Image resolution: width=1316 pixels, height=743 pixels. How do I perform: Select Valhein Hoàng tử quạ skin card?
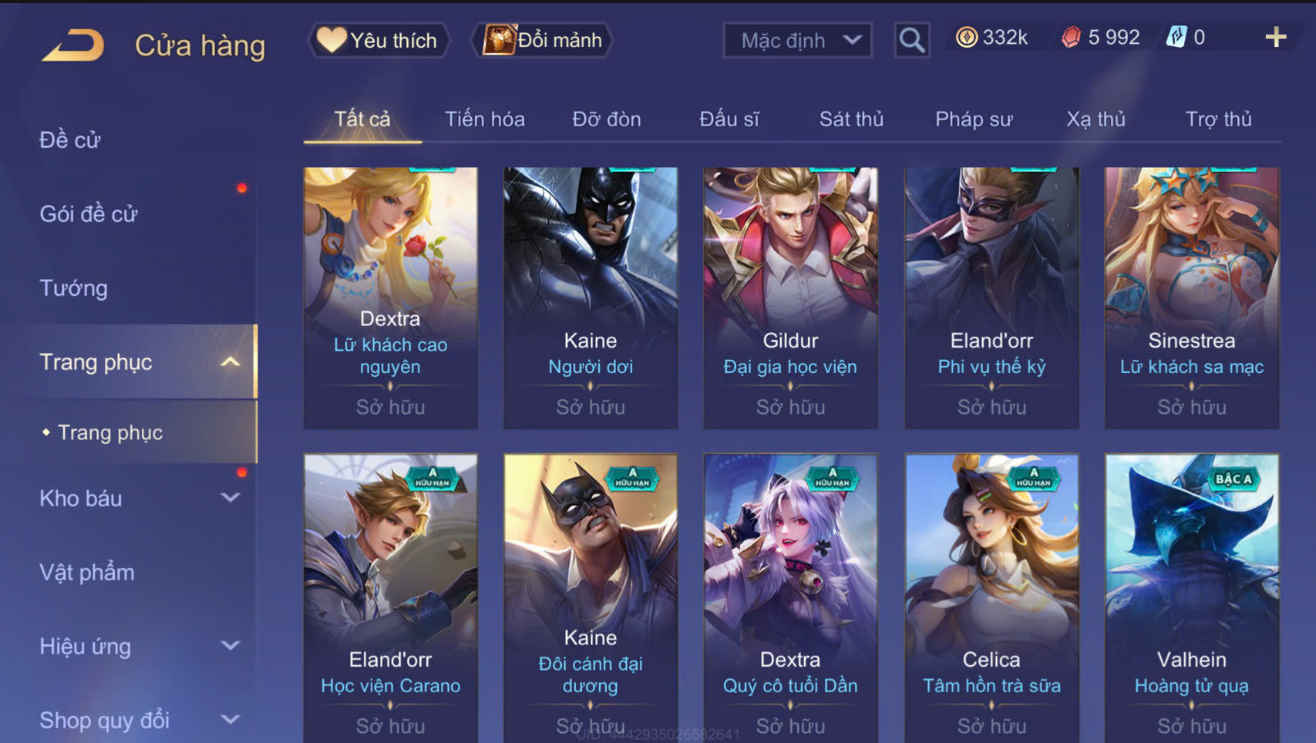coord(1191,597)
